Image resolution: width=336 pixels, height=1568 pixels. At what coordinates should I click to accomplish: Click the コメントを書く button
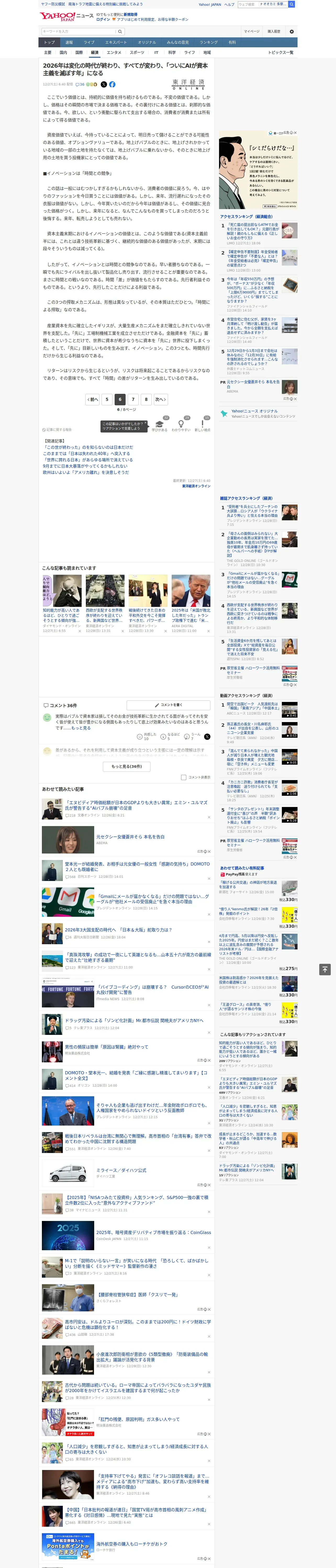point(169,705)
